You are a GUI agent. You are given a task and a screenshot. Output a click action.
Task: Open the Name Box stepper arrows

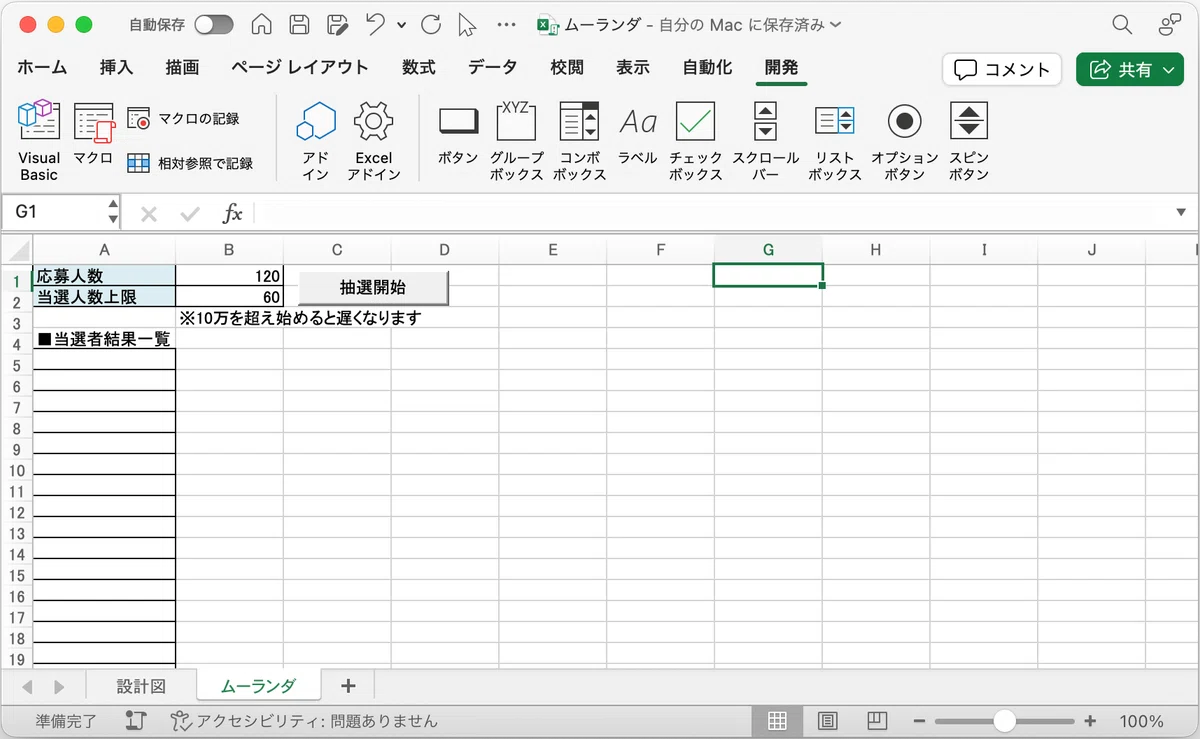click(x=113, y=212)
